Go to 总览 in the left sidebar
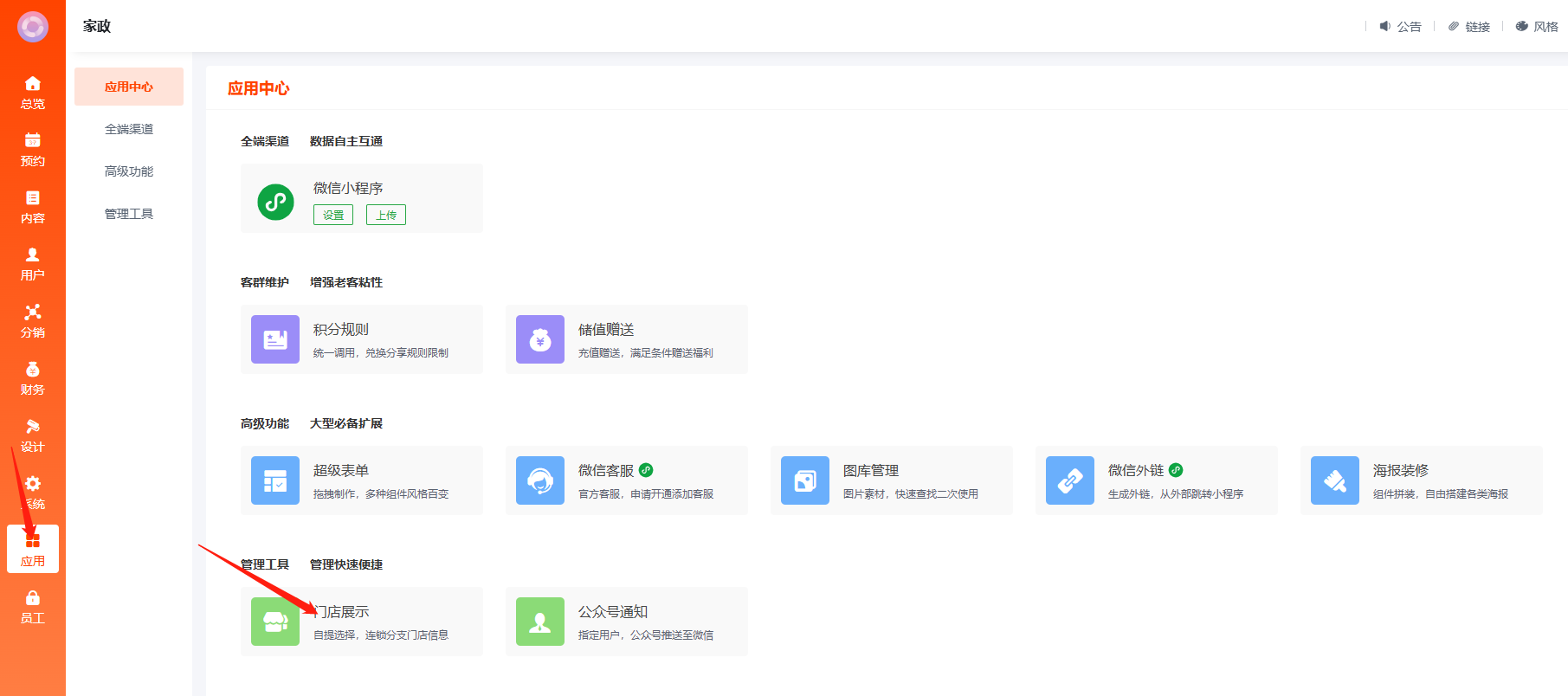 33,92
